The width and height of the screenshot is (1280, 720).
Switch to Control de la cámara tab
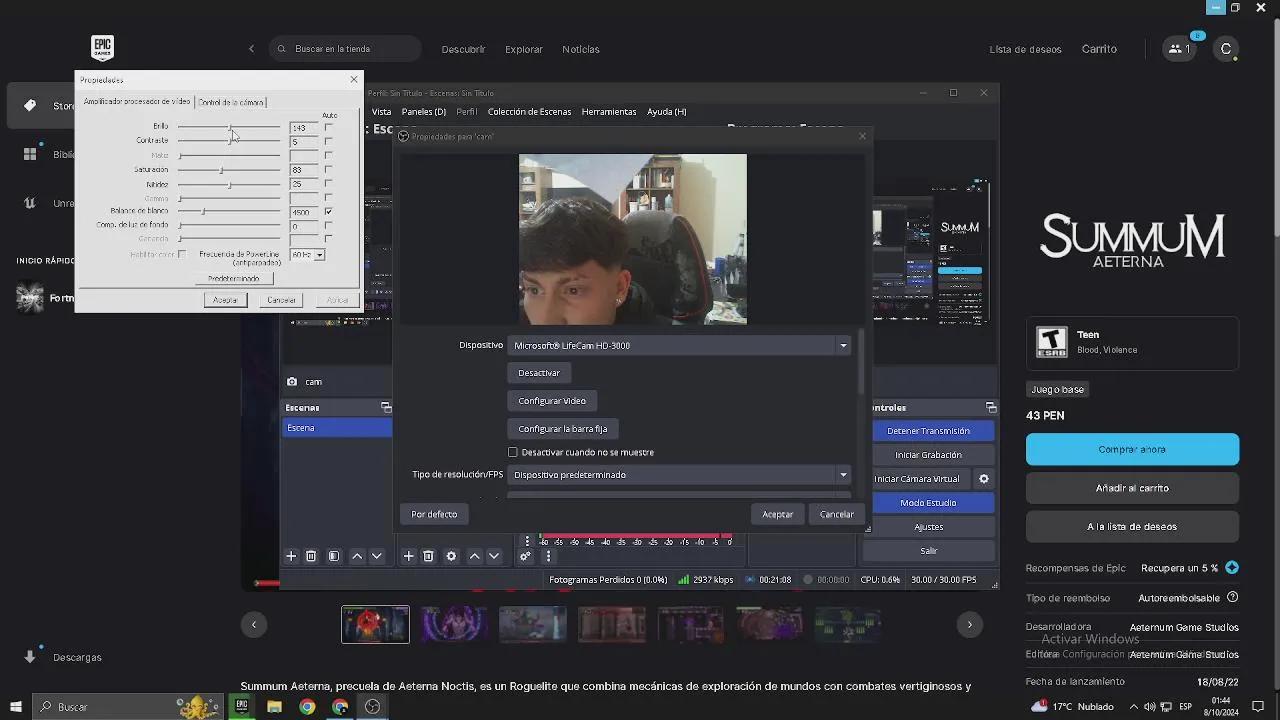pyautogui.click(x=231, y=102)
